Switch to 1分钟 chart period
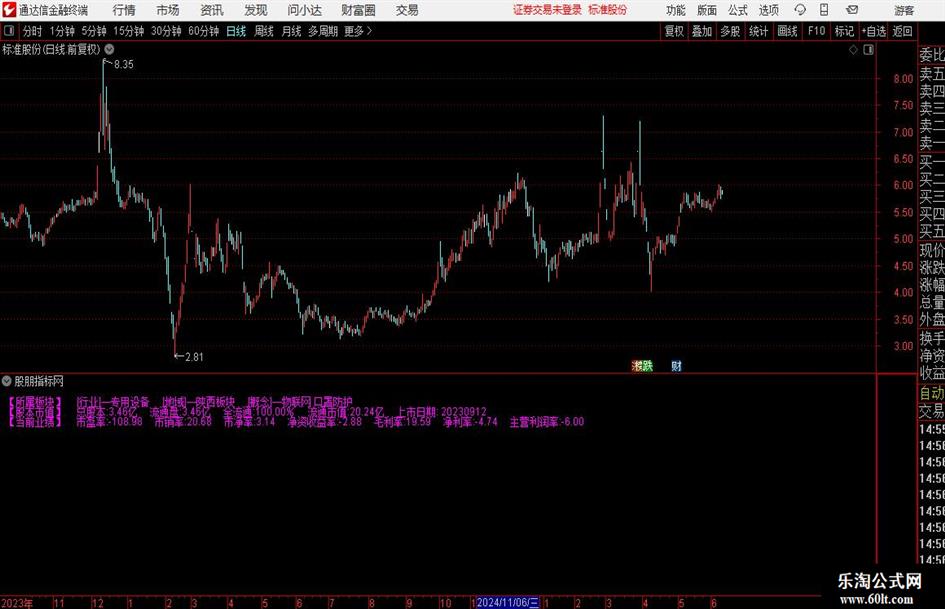 point(62,31)
